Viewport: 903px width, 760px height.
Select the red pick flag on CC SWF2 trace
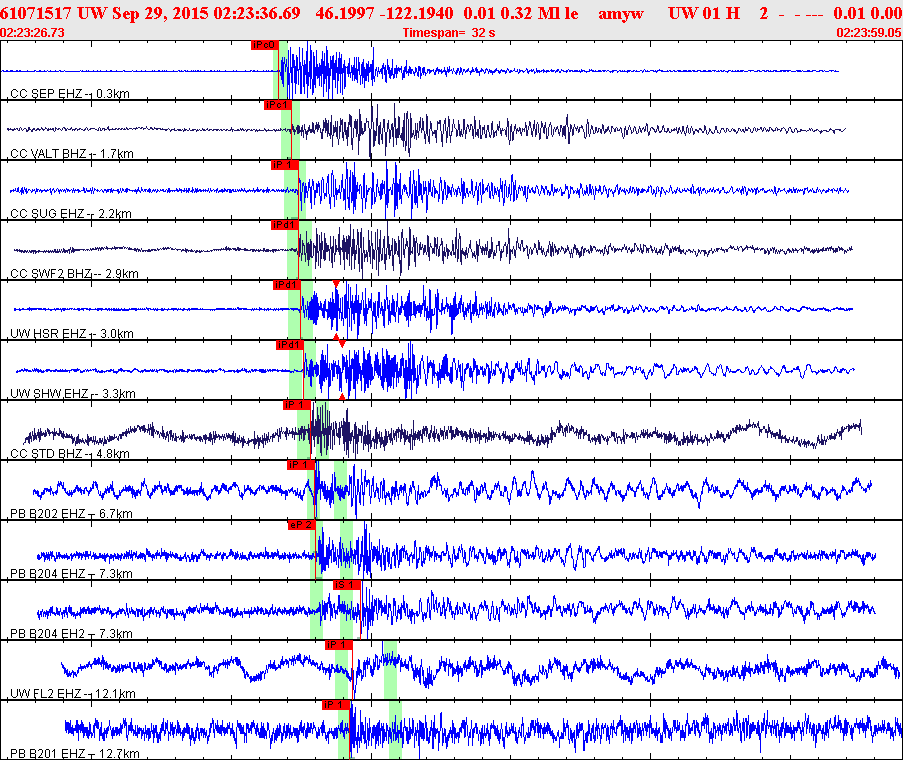[284, 225]
